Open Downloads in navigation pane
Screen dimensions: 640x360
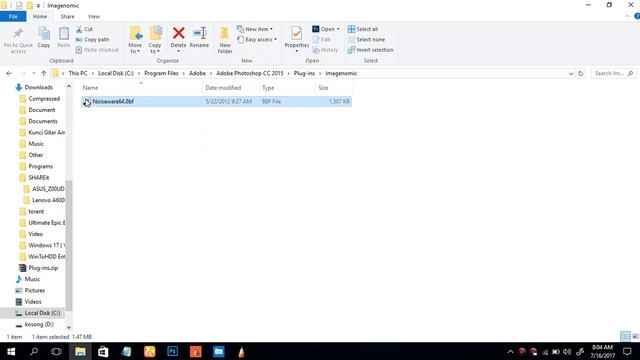pyautogui.click(x=38, y=87)
